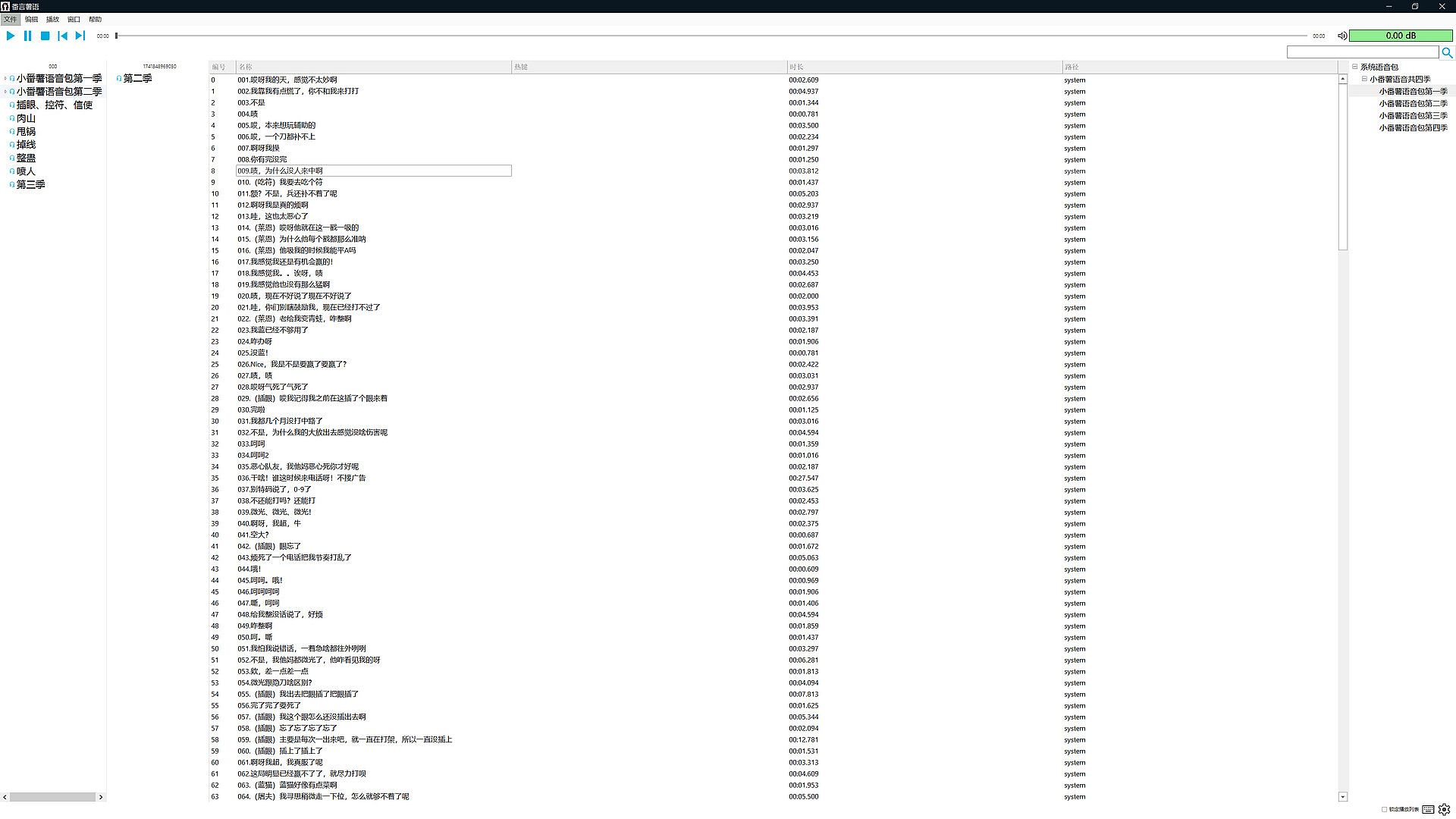The height and width of the screenshot is (819, 1456).
Task: Open the 播放 menu
Action: 52,19
